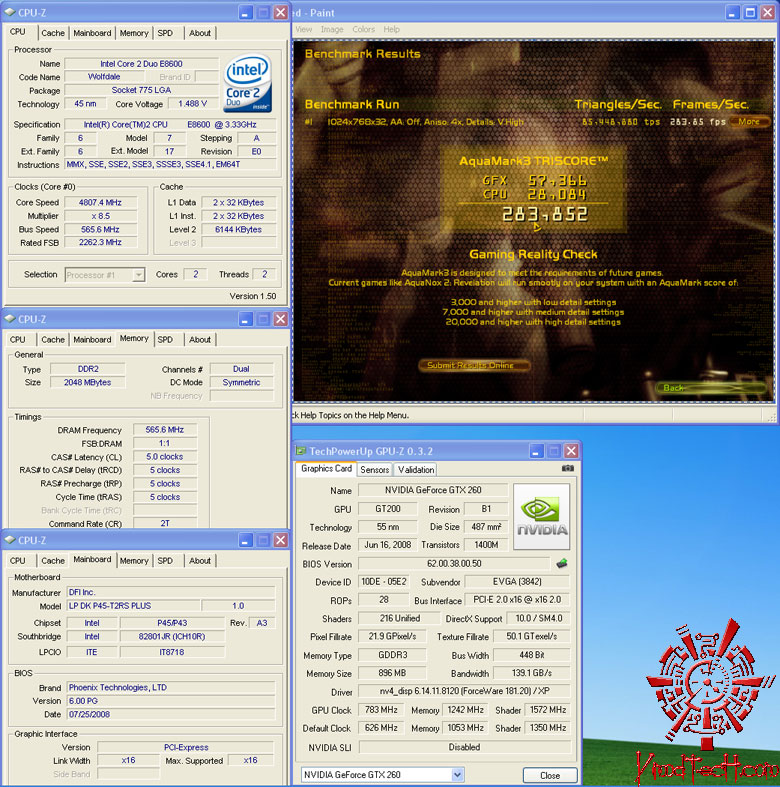
Task: Click the Bandwidth value 139.1 GB/s
Action: pos(532,673)
